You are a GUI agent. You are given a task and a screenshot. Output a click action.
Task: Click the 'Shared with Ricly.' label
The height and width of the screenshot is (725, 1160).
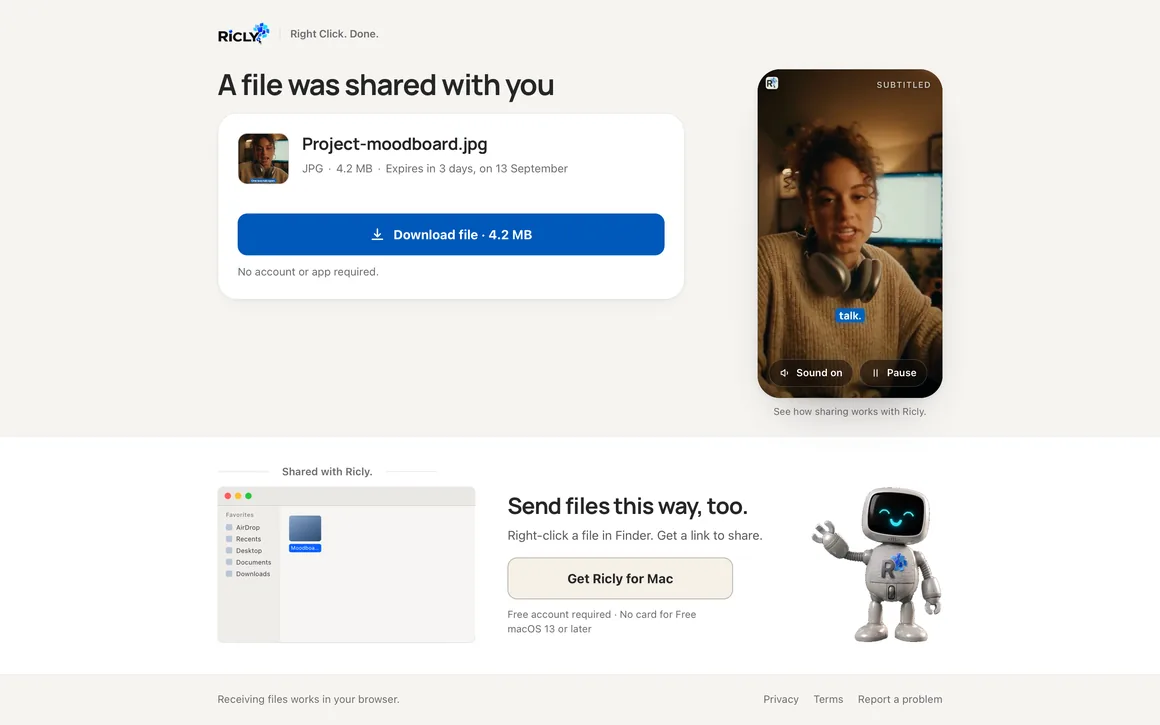(x=327, y=471)
